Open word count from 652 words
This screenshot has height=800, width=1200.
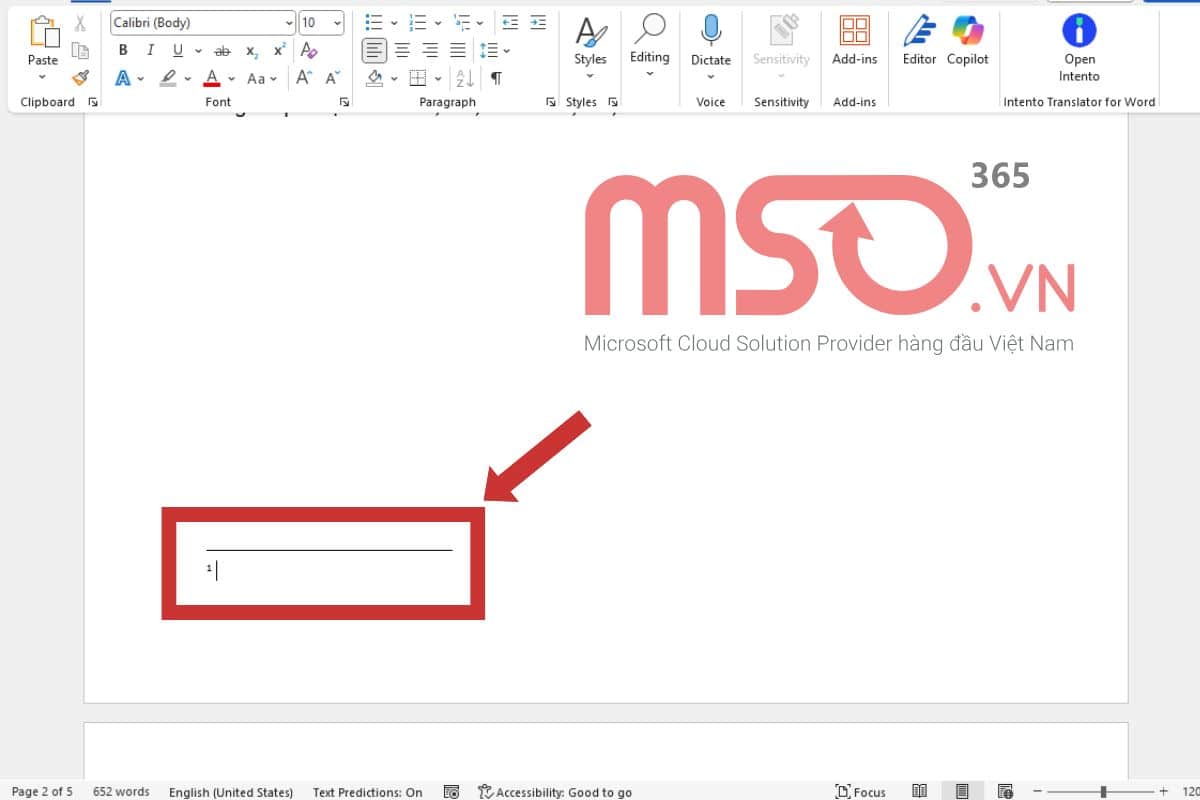click(121, 792)
